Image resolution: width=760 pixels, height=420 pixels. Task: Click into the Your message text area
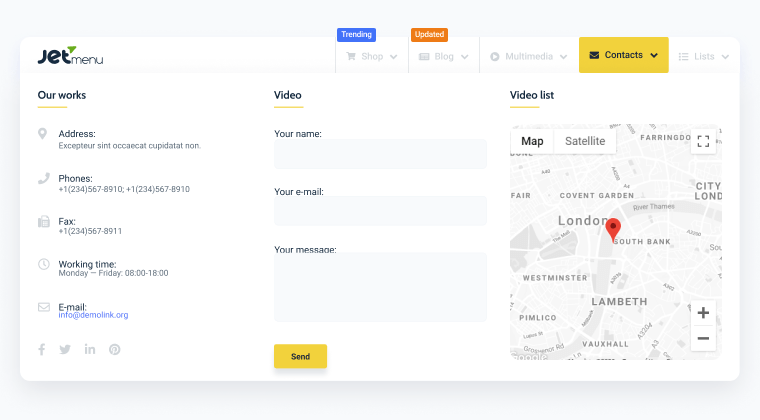coord(380,288)
